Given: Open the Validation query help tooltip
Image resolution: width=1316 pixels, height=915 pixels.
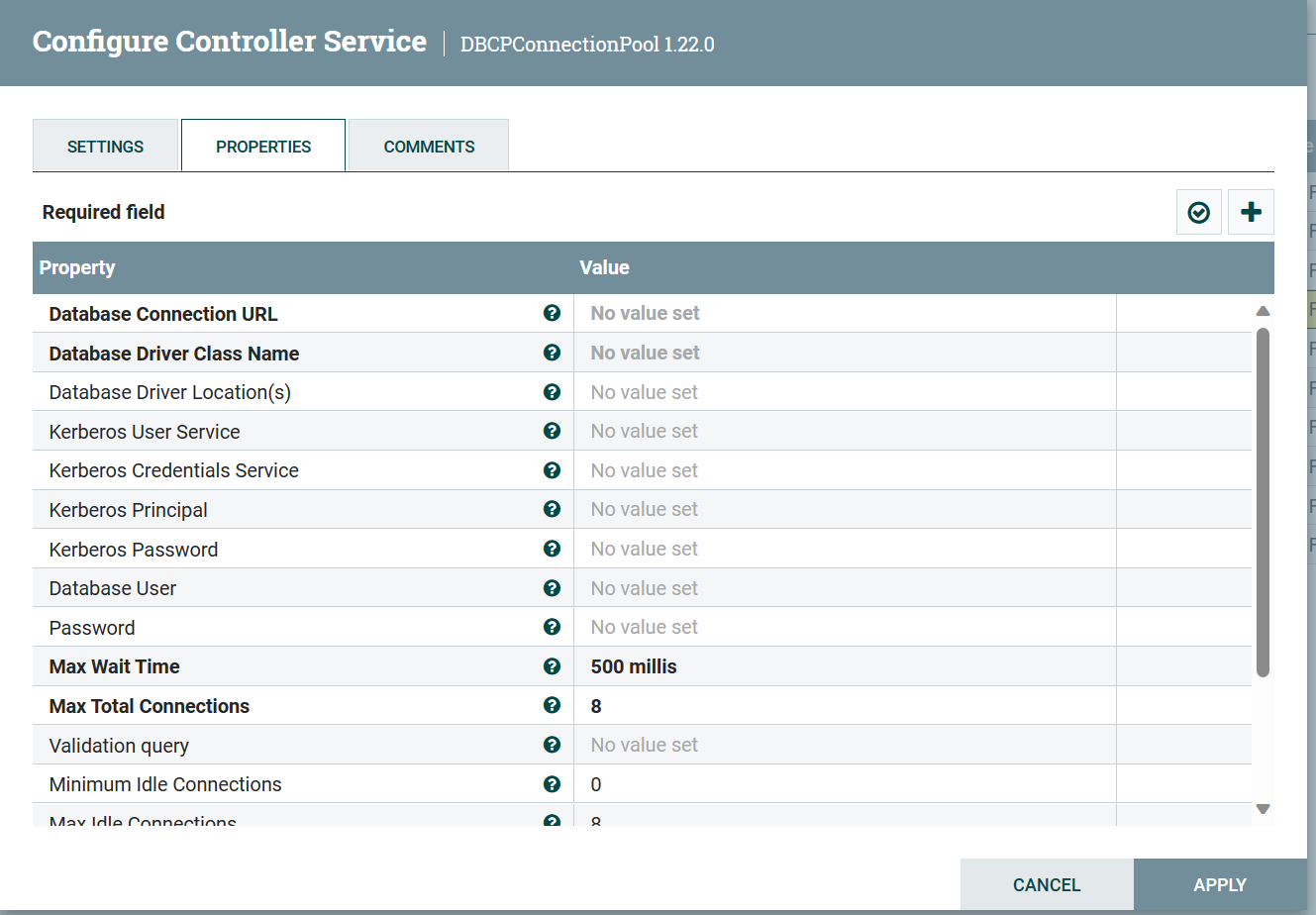Looking at the screenshot, I should pyautogui.click(x=552, y=744).
